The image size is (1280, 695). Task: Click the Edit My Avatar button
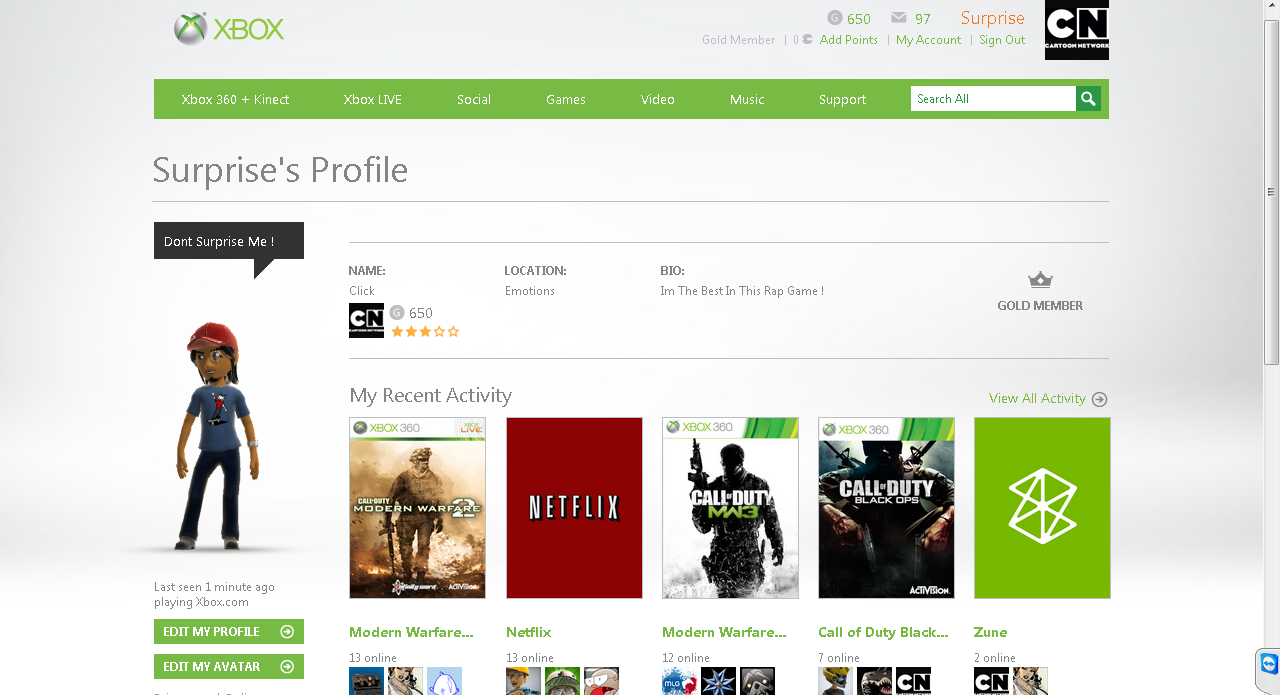pyautogui.click(x=229, y=667)
